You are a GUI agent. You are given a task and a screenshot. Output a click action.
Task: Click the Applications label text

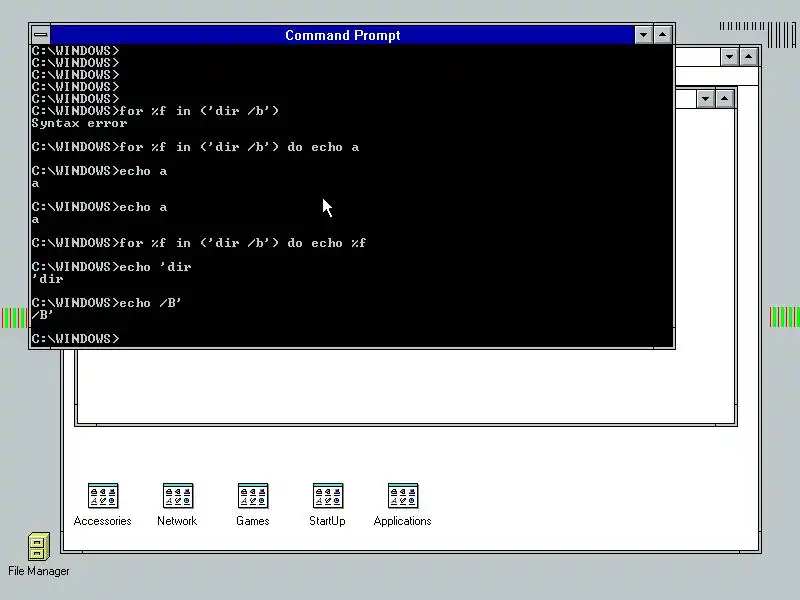pos(403,521)
